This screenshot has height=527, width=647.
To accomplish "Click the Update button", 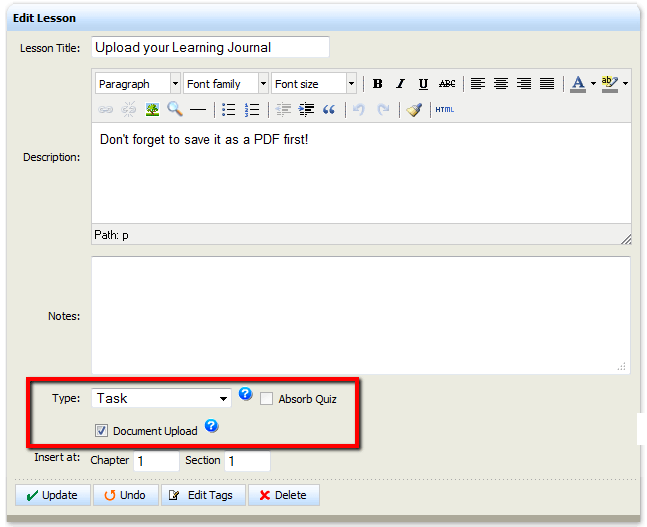I will click(x=53, y=495).
